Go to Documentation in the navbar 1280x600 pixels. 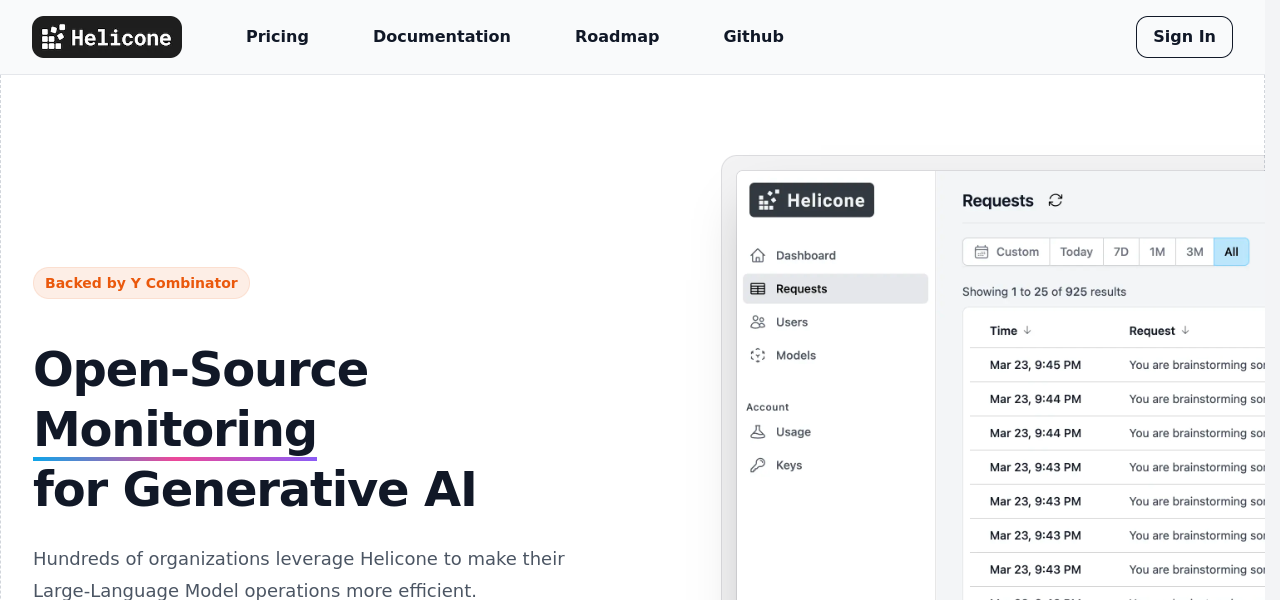[441, 37]
